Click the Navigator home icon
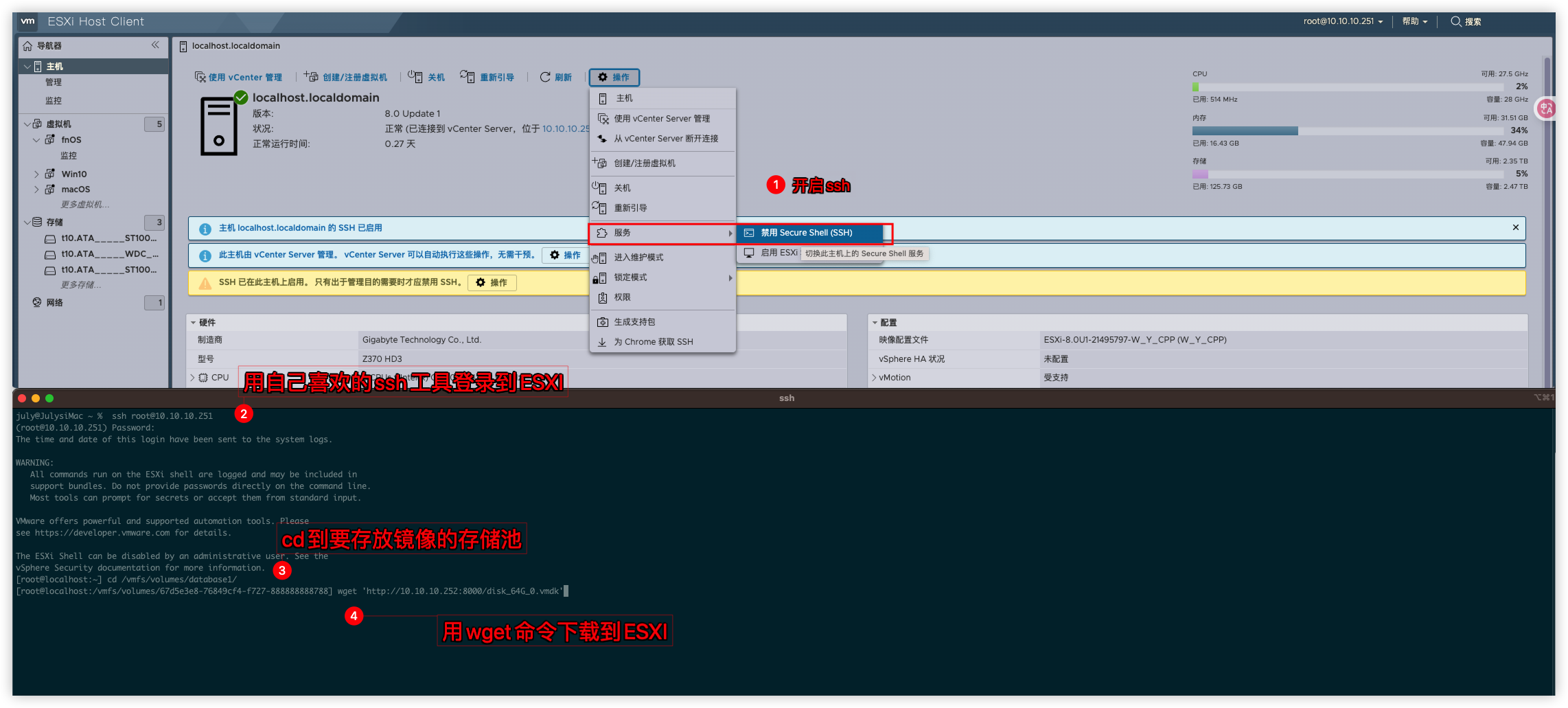1568x708 pixels. click(27, 46)
